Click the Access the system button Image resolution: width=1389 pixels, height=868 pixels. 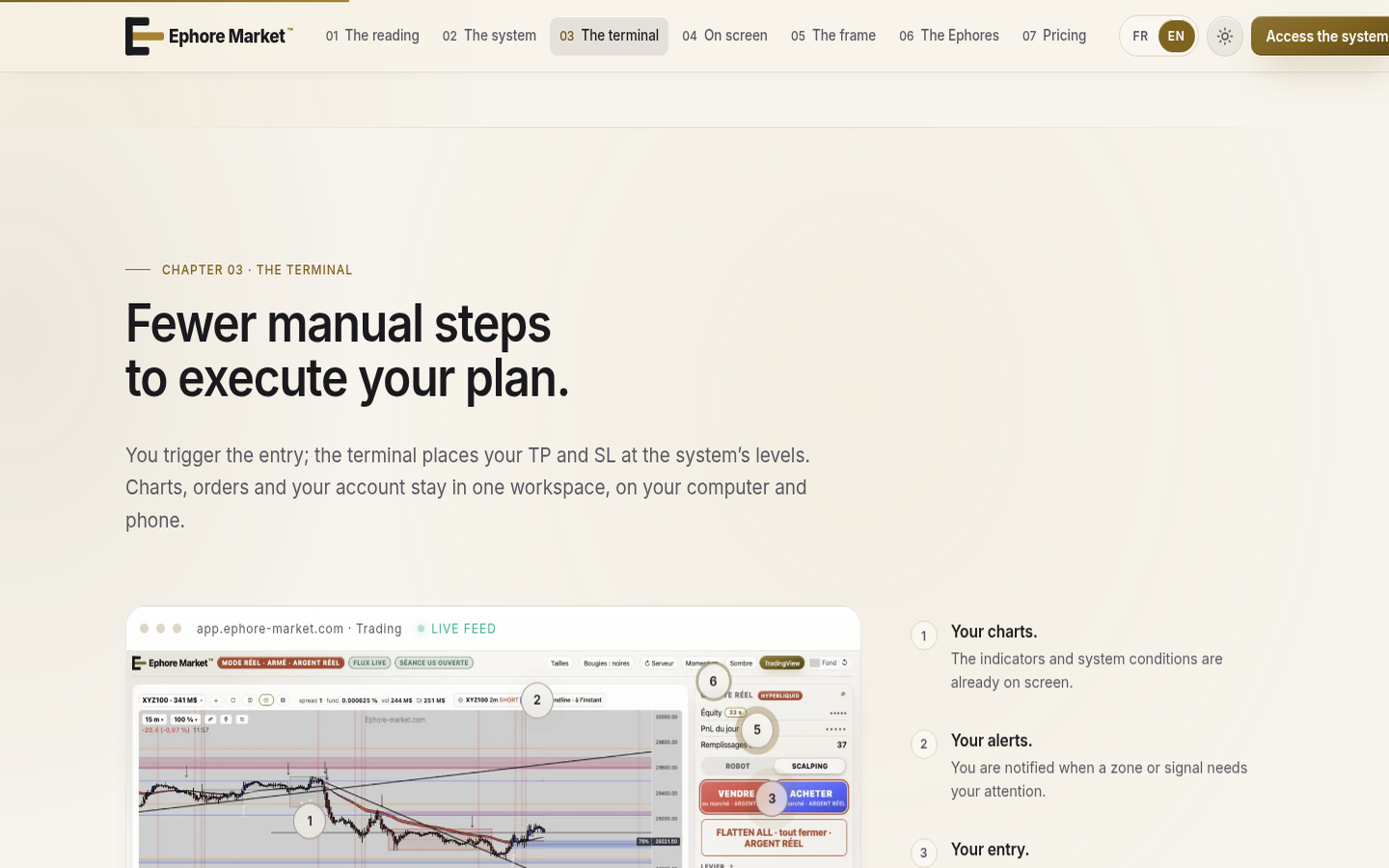pos(1321,37)
